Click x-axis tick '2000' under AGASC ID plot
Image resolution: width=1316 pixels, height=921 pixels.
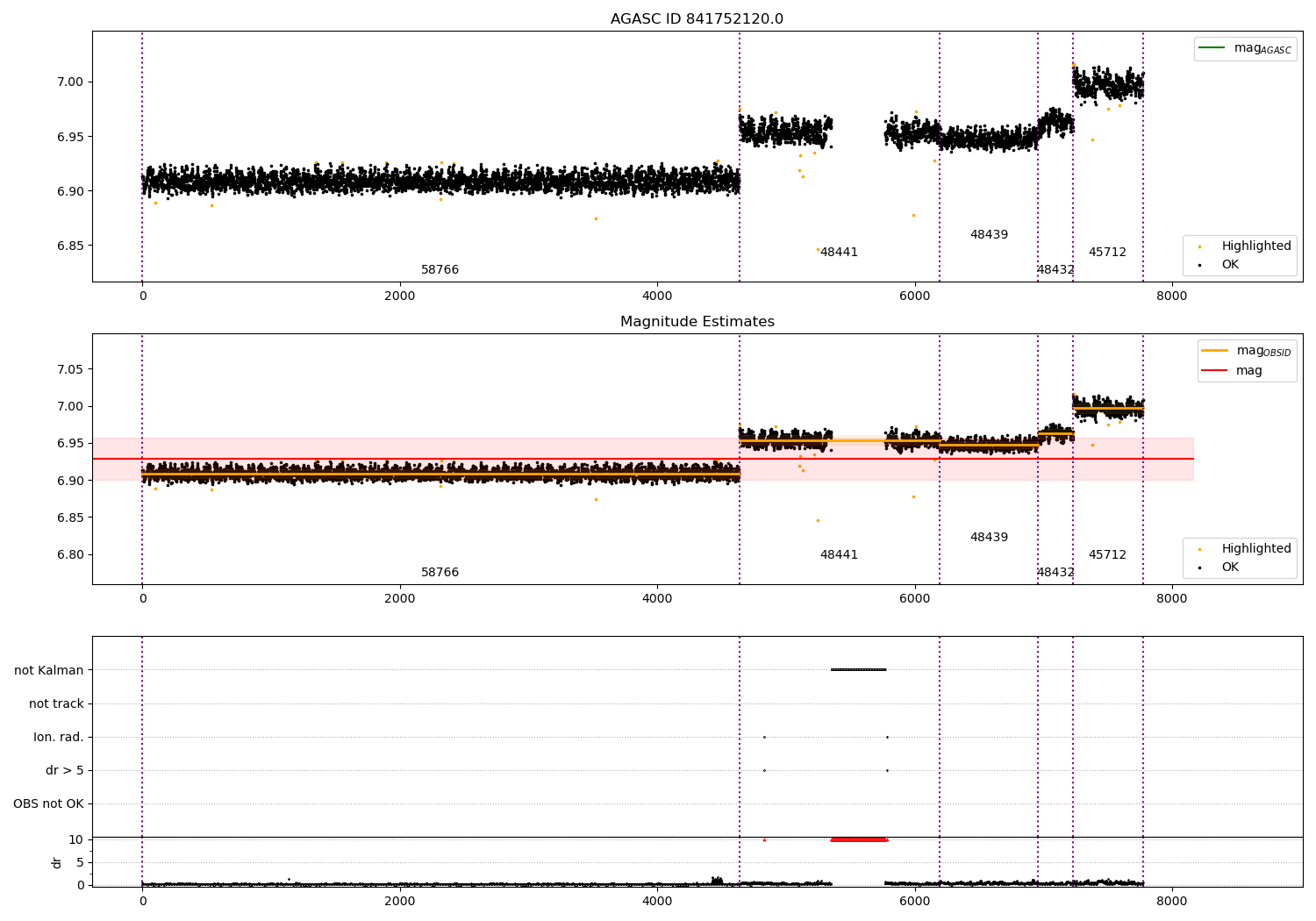pyautogui.click(x=400, y=296)
